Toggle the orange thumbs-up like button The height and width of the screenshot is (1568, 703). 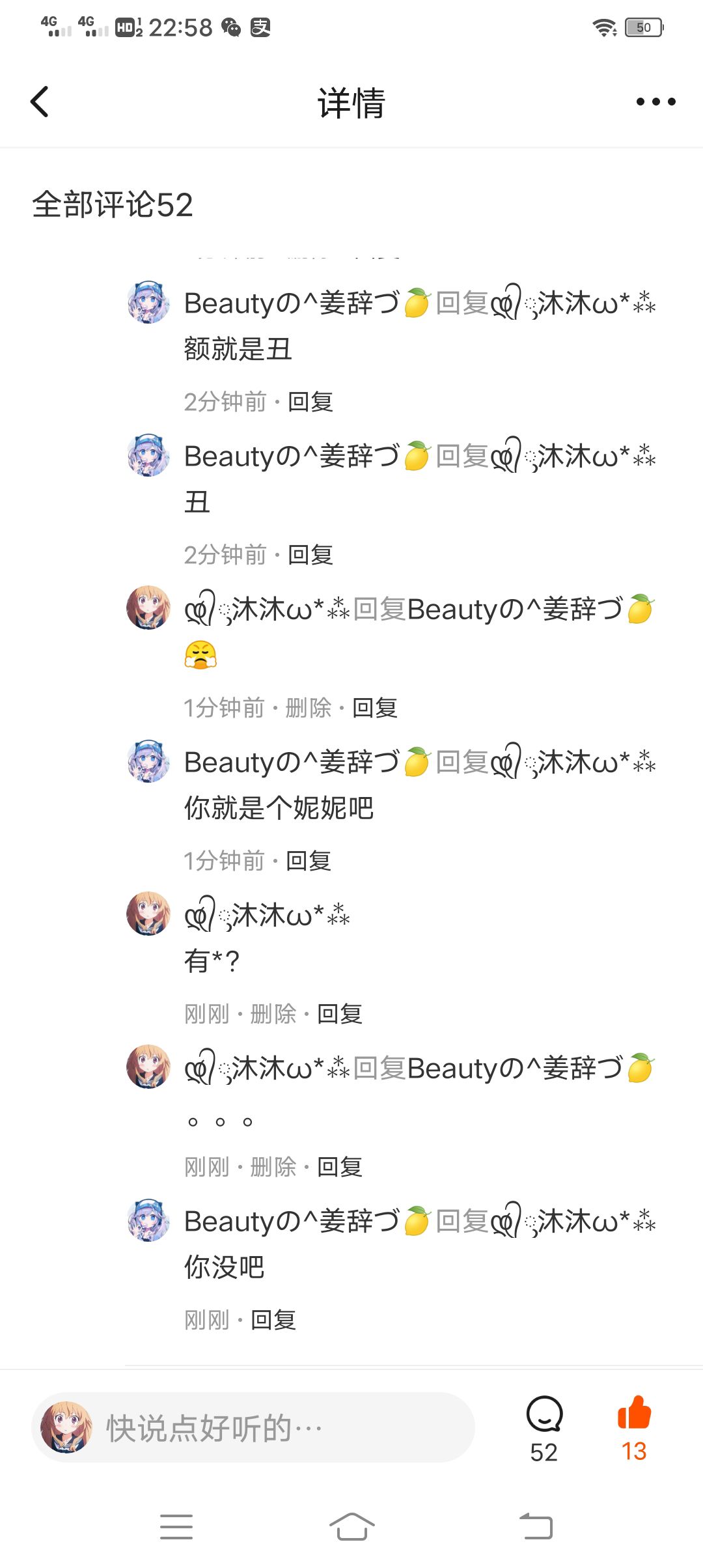click(x=634, y=1413)
